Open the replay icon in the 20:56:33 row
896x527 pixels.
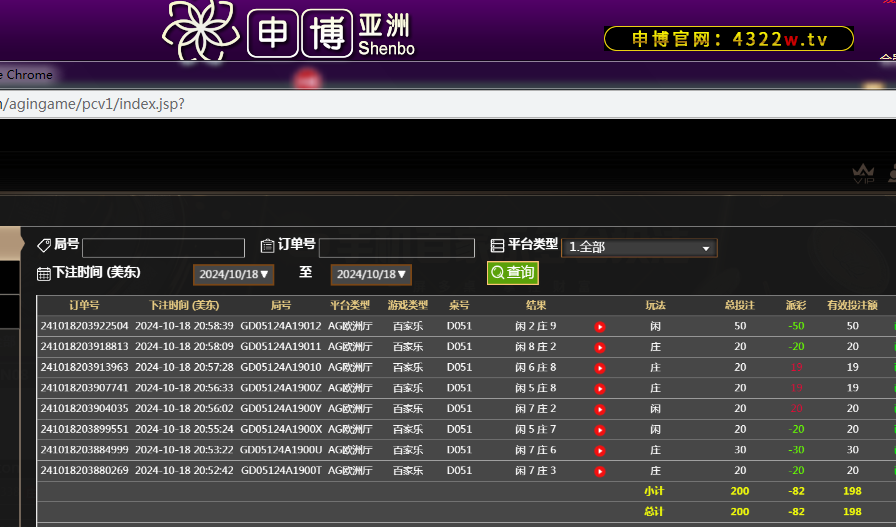[600, 388]
